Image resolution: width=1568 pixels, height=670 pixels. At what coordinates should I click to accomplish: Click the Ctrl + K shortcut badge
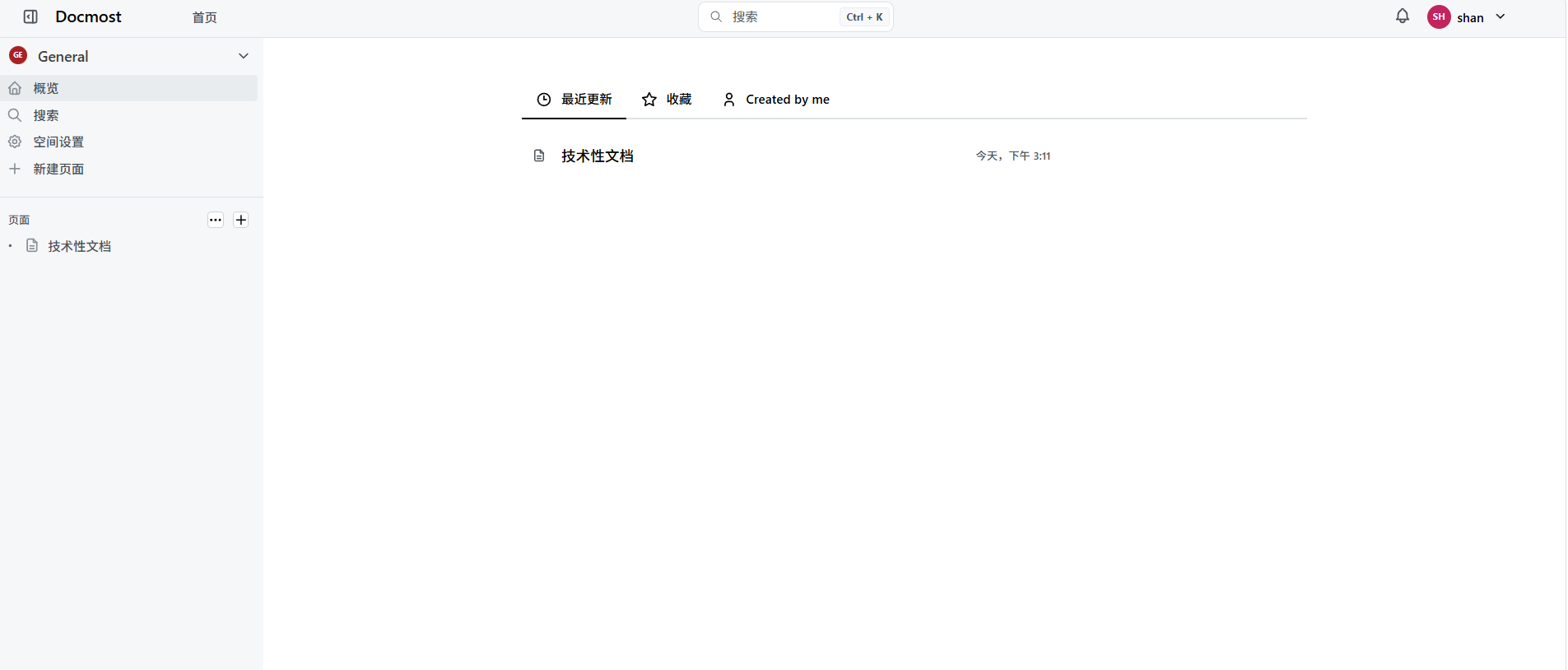864,16
